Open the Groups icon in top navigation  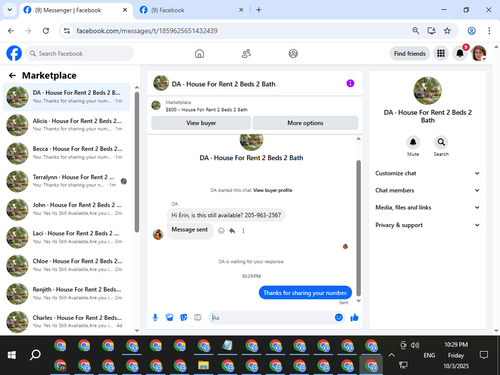tap(293, 53)
